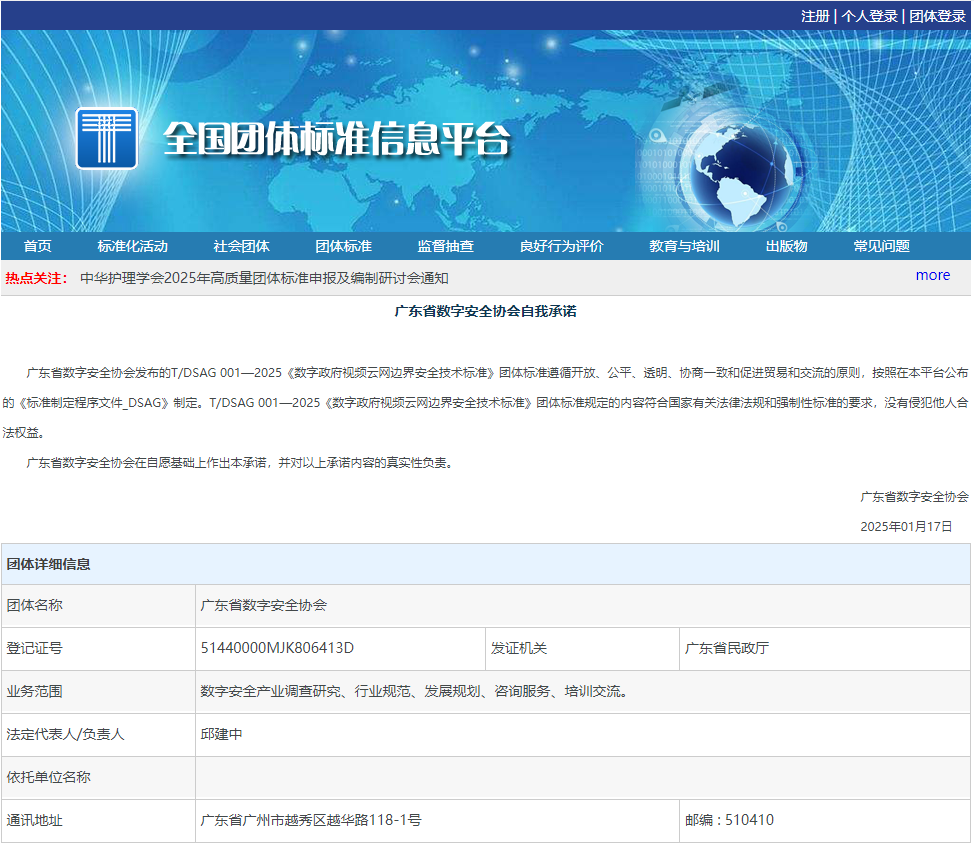This screenshot has width=974, height=848.
Task: Click the 团体详细信息 section header
Action: [x=486, y=564]
